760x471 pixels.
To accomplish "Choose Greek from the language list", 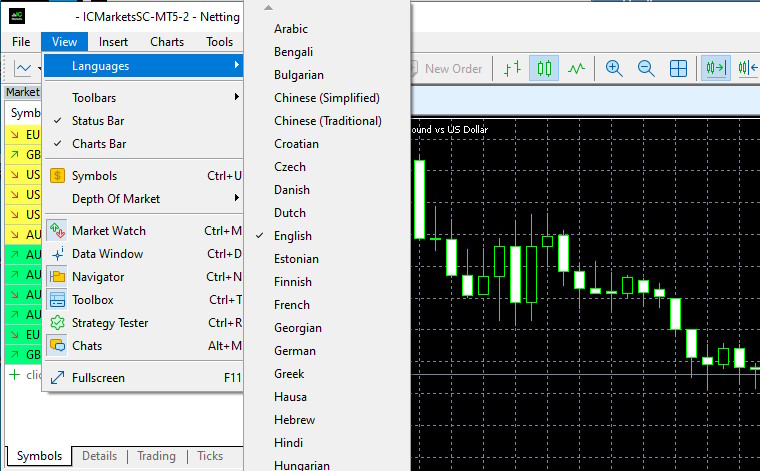I will click(x=328, y=374).
